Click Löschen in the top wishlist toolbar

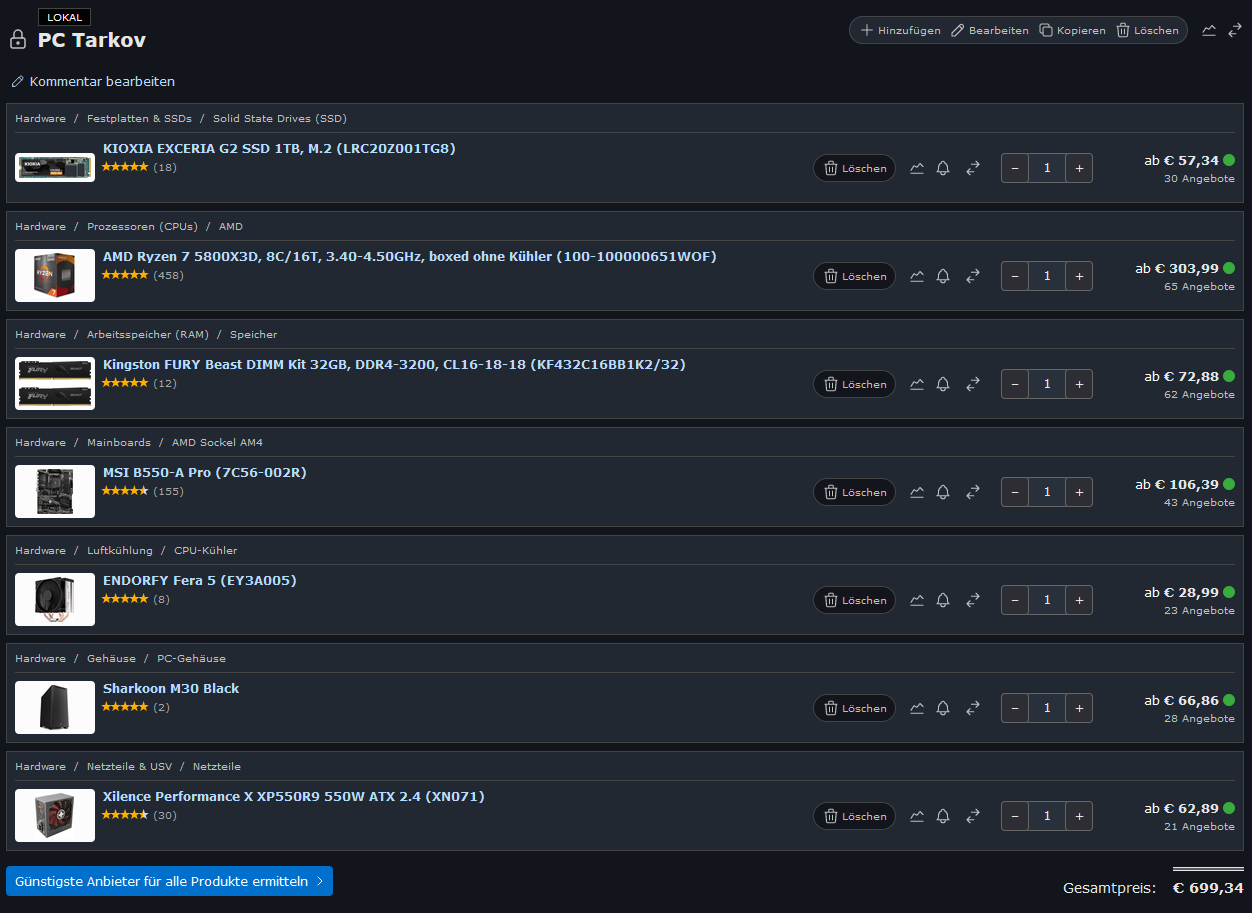click(1147, 30)
